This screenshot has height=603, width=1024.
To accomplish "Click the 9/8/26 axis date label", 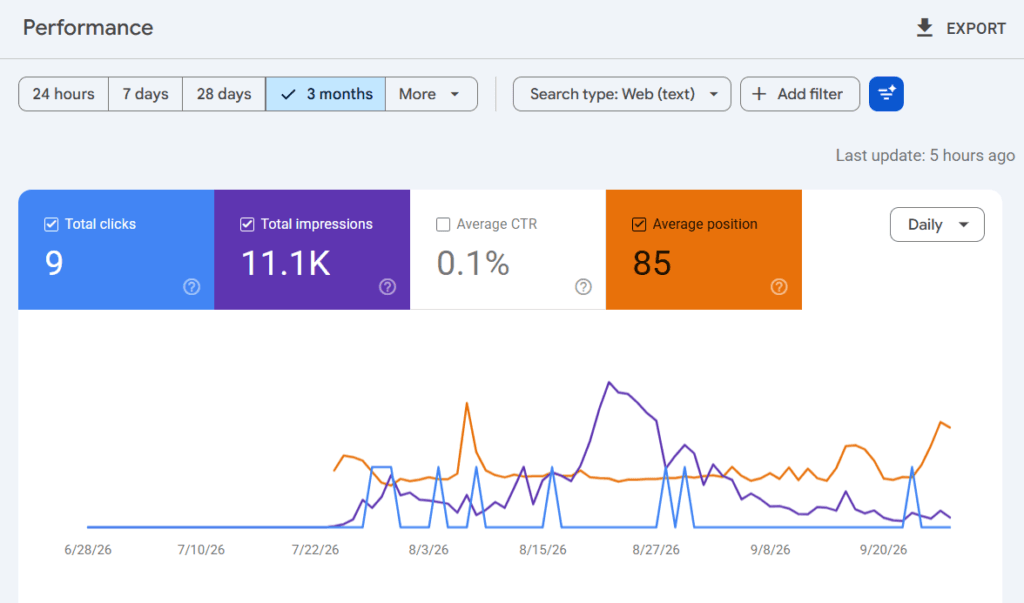I will tap(770, 550).
